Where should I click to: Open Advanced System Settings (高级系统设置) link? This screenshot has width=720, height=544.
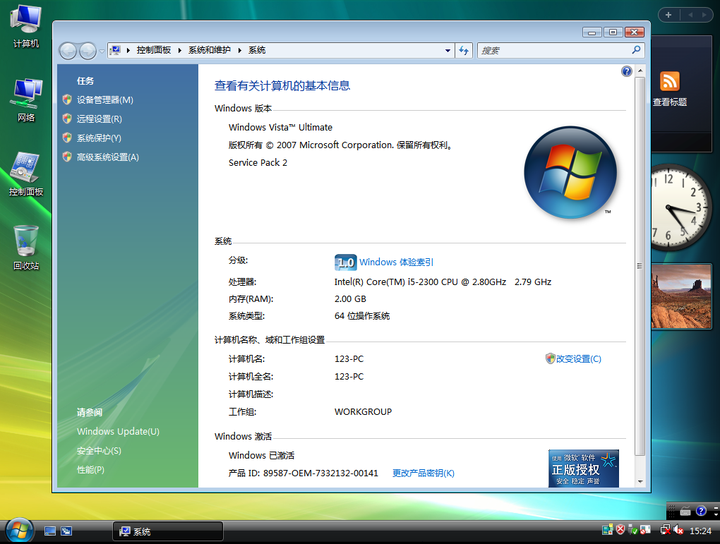coord(107,157)
